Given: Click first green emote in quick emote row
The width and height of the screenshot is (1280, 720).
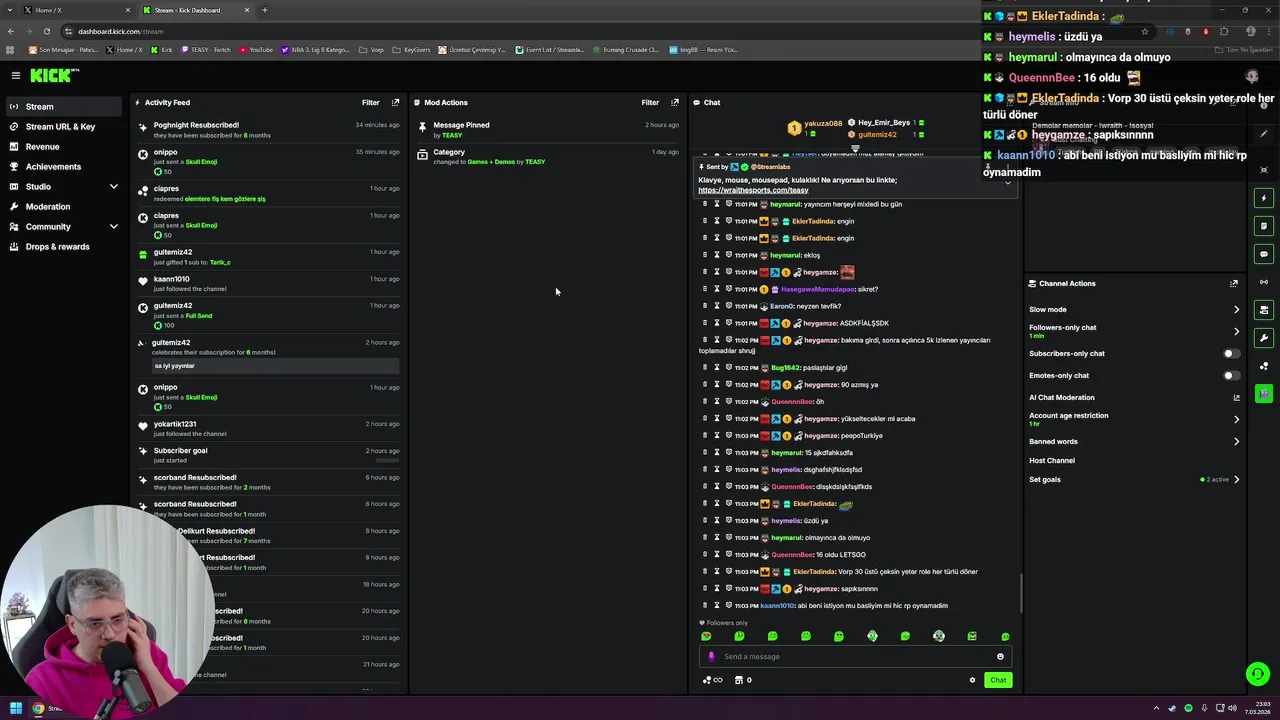Looking at the screenshot, I should tap(706, 636).
